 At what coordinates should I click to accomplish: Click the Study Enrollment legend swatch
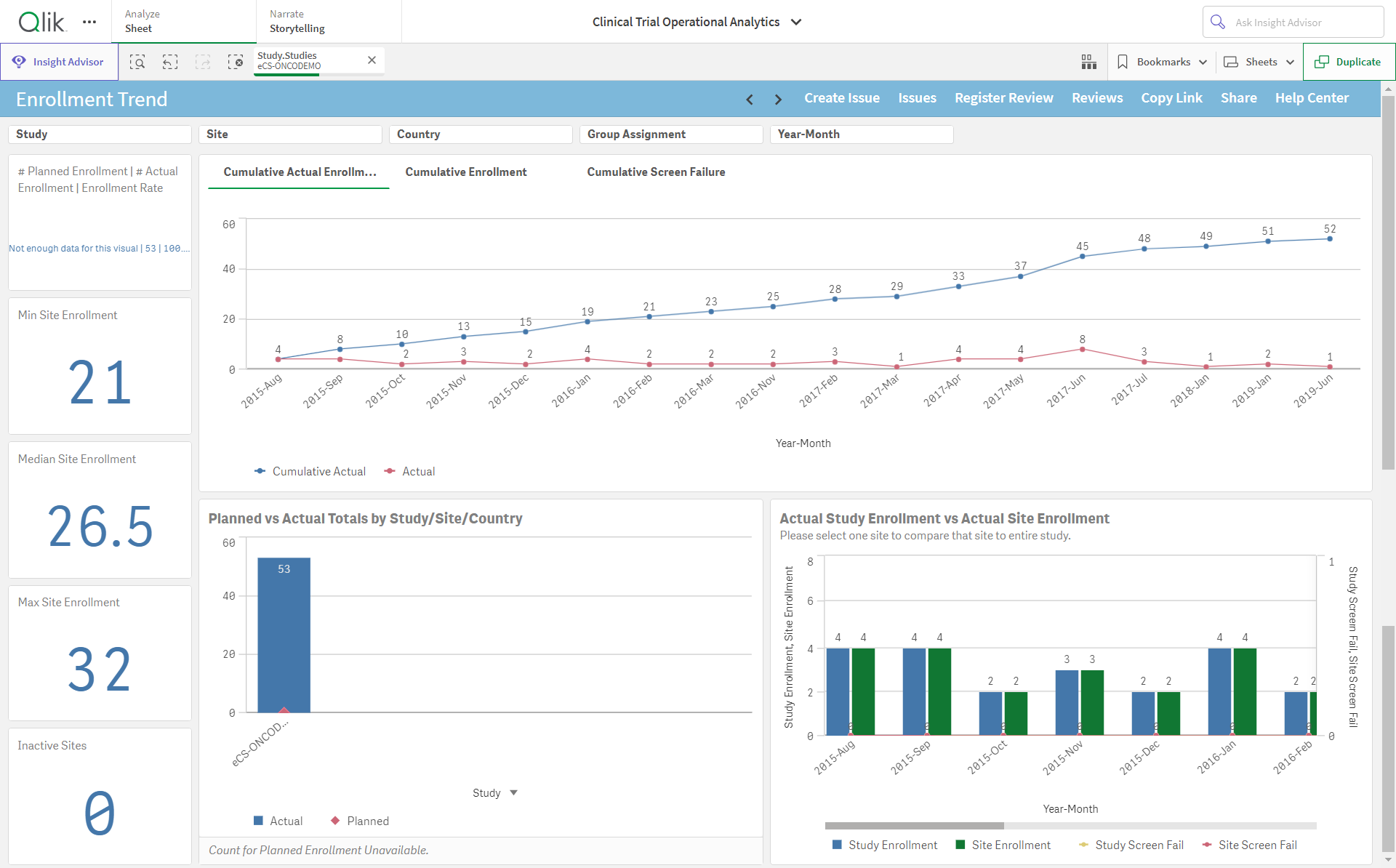click(837, 845)
